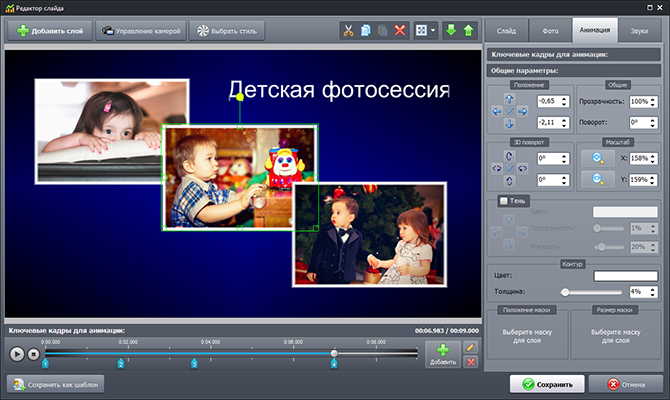Increase Прозрачность value with up arrow
The image size is (670, 400).
(652, 98)
